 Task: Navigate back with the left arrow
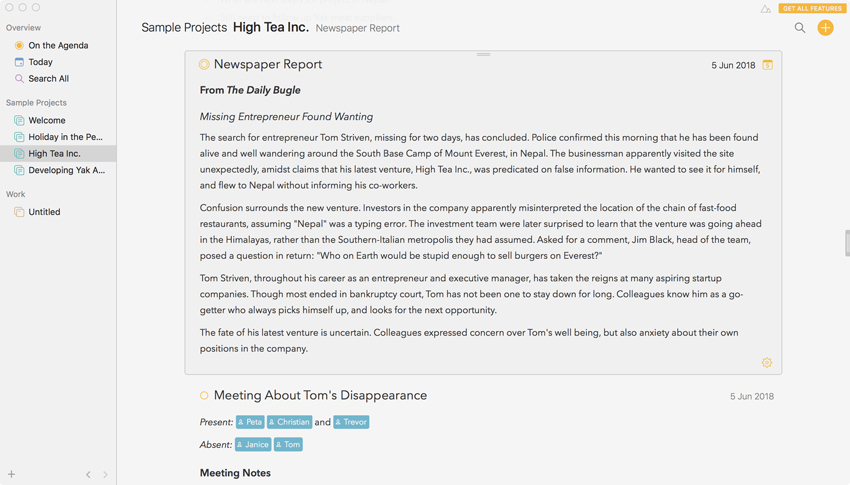[88, 474]
